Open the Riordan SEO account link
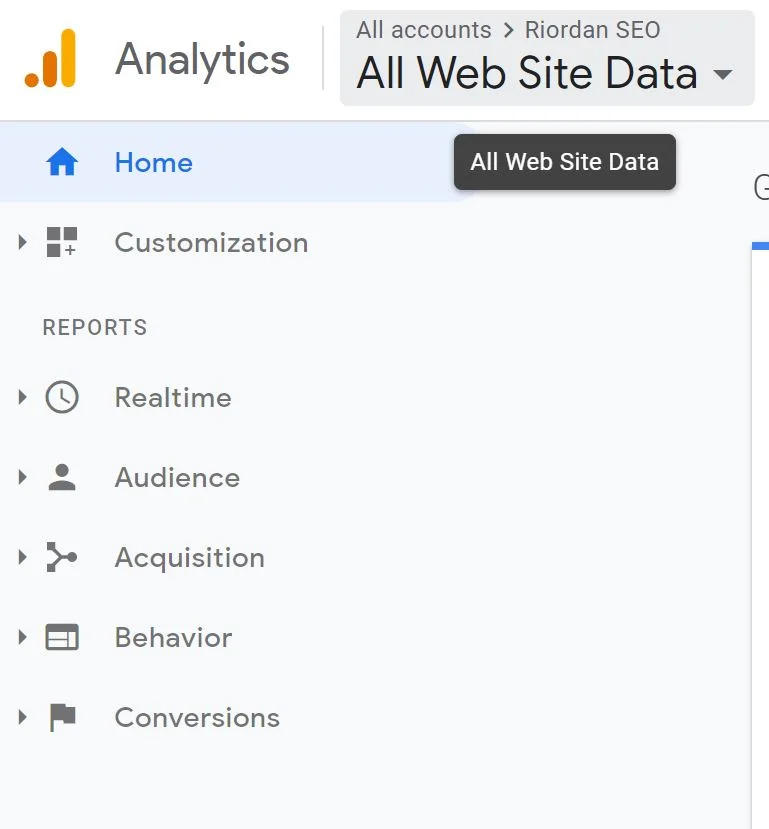This screenshot has width=769, height=829. 592,30
